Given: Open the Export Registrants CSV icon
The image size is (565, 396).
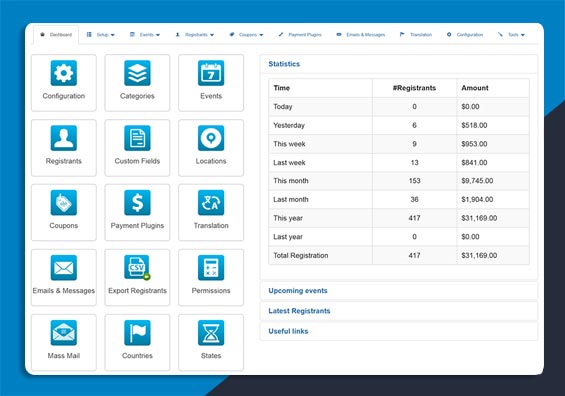Looking at the screenshot, I should tap(137, 267).
